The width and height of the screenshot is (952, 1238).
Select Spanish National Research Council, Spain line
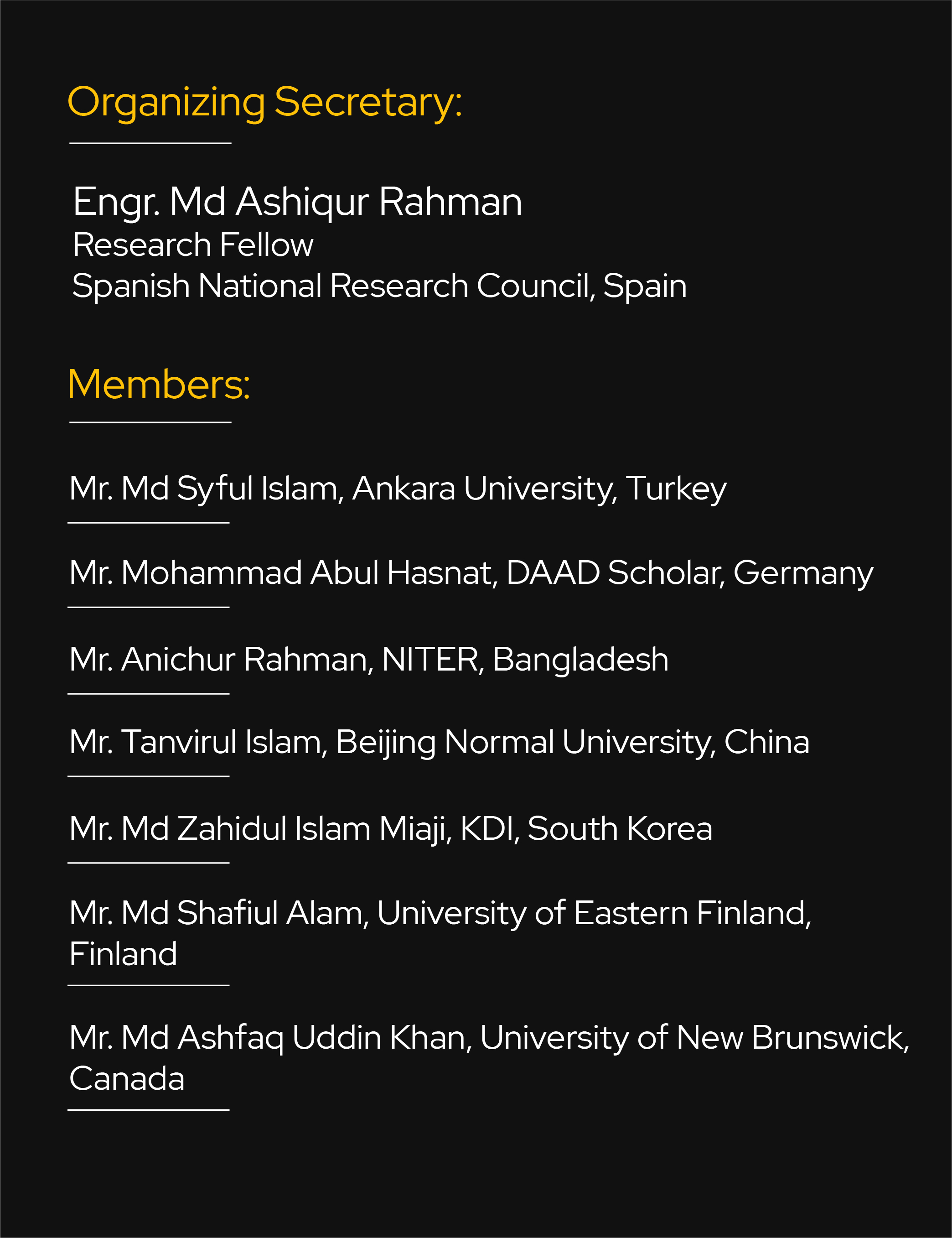pyautogui.click(x=379, y=286)
